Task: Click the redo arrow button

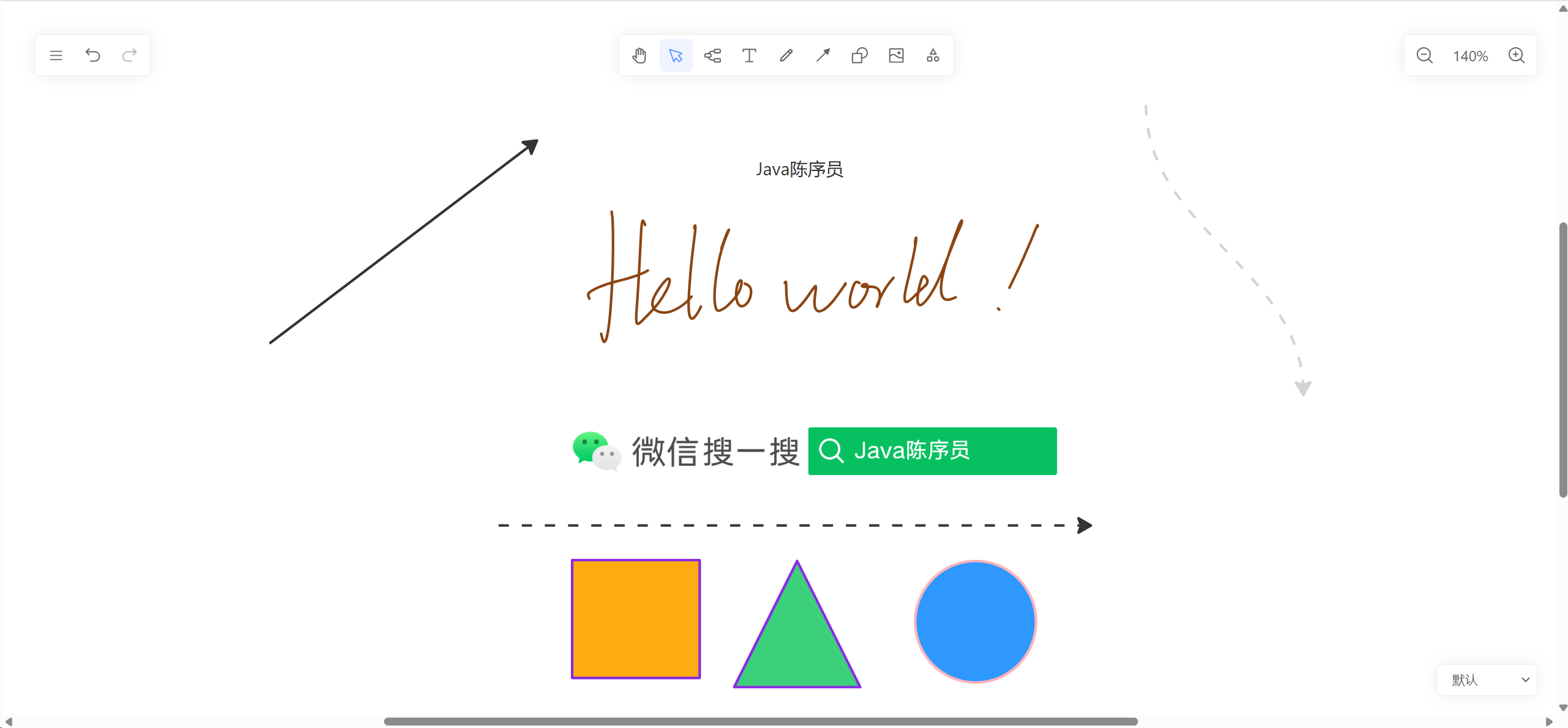Action: tap(129, 56)
